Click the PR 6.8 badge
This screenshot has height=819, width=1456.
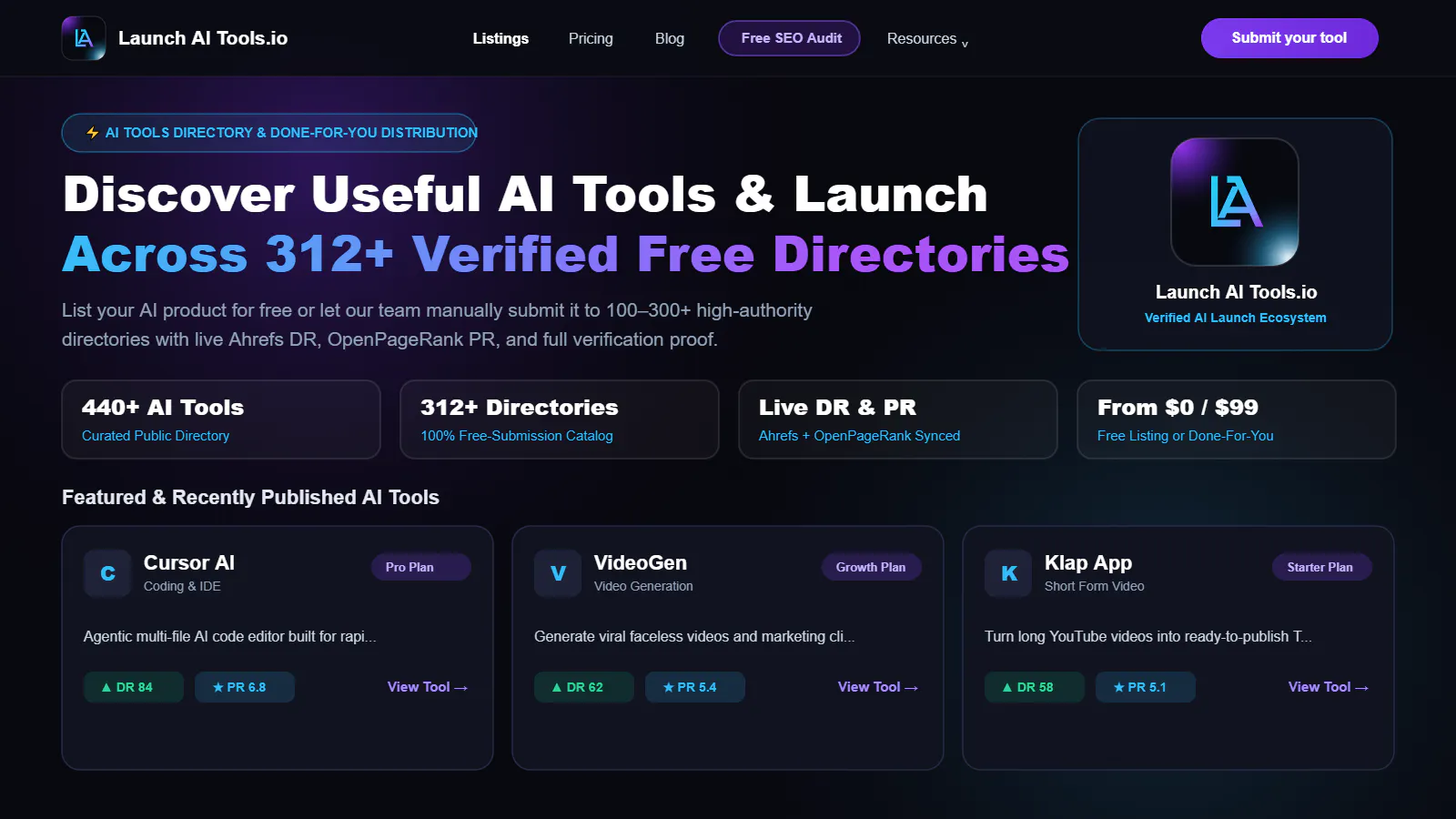click(x=245, y=687)
